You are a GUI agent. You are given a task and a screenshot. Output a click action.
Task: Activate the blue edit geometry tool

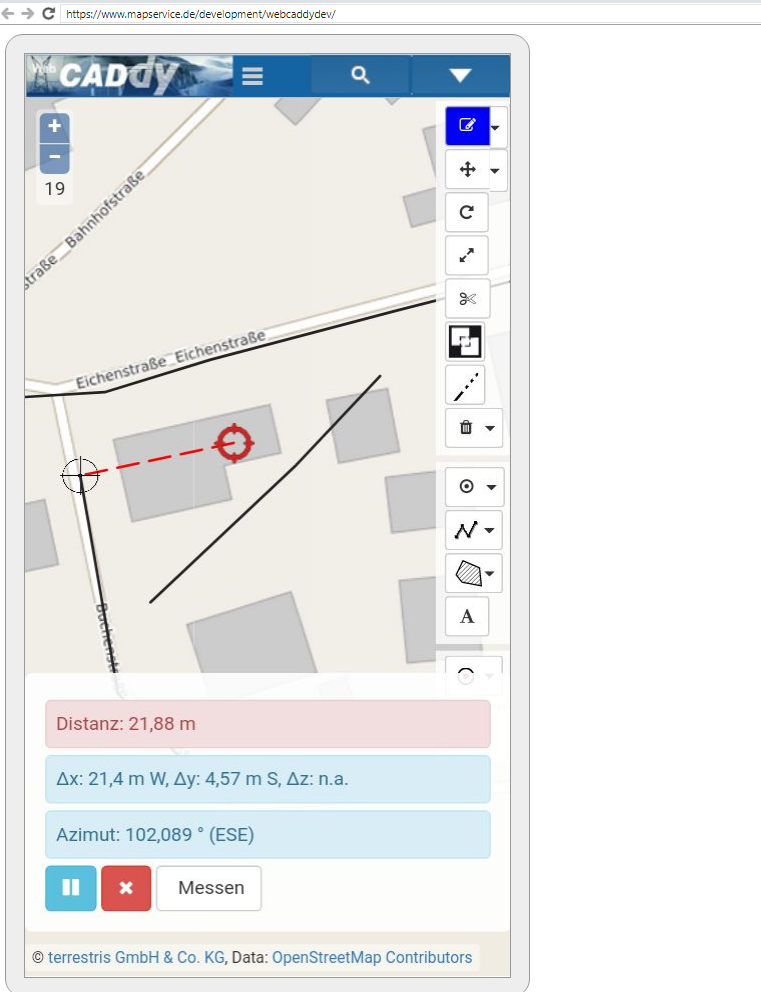pos(467,126)
